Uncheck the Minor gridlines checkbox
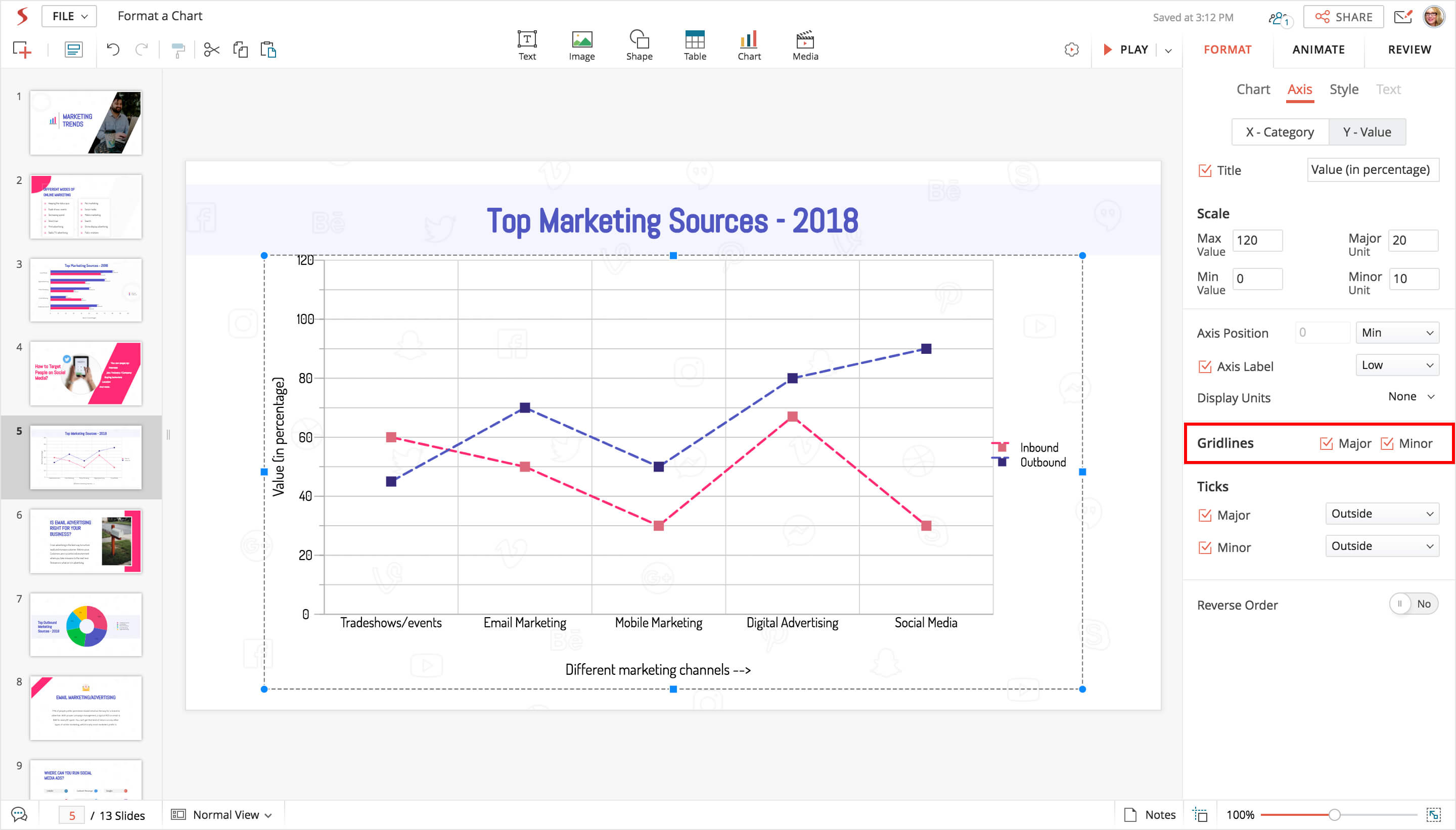This screenshot has height=830, width=1456. tap(1386, 443)
